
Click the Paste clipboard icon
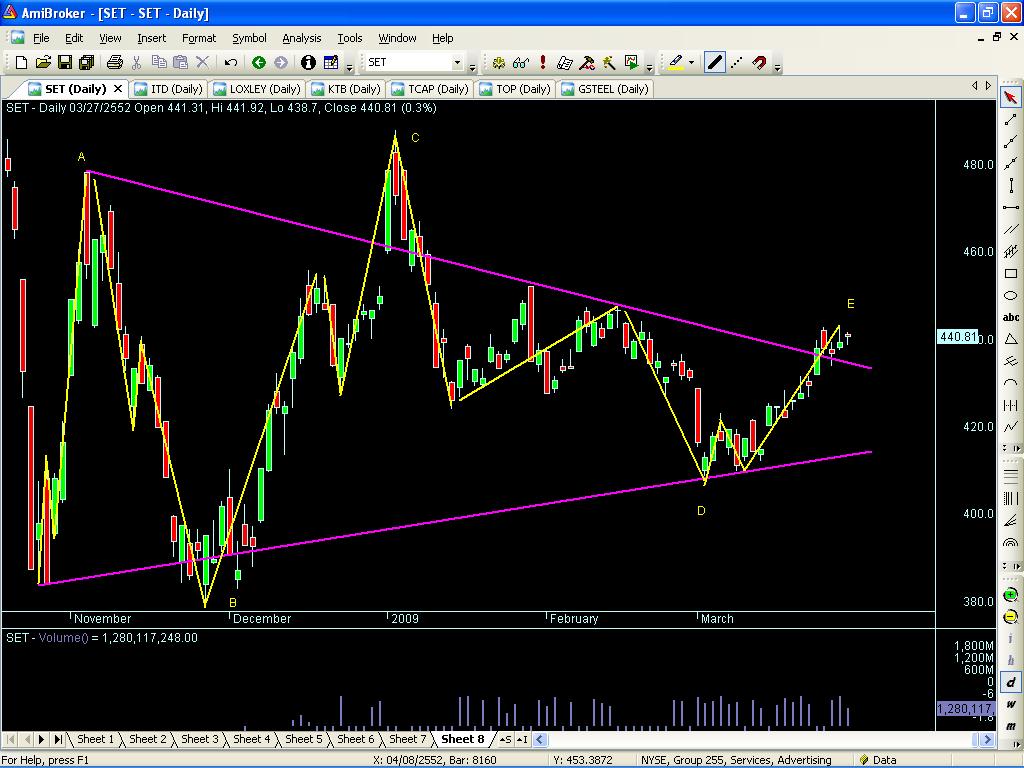[x=180, y=63]
